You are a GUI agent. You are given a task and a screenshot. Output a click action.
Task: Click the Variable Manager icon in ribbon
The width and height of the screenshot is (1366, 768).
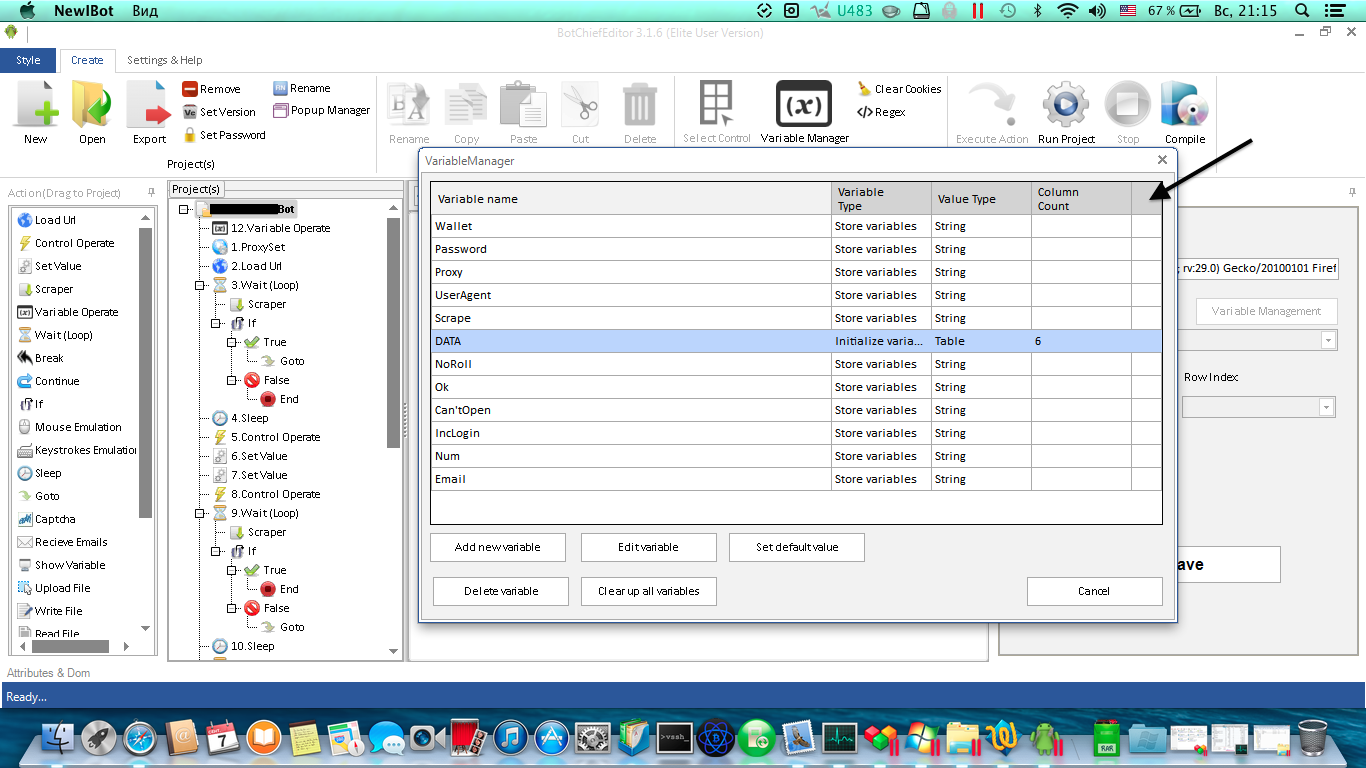point(804,104)
